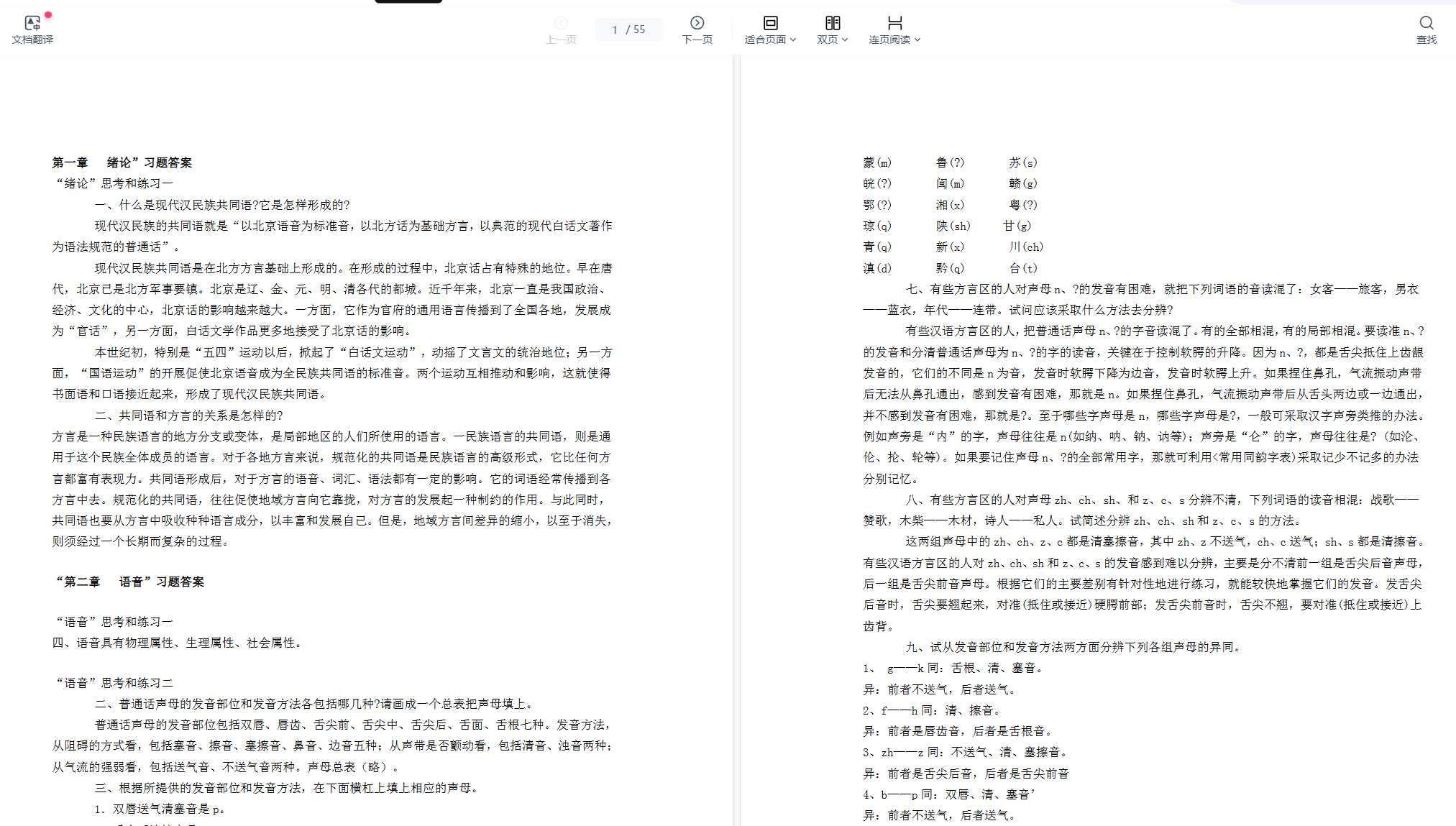Expand the 适合页面 dropdown chevron
This screenshot has width=1456, height=826.
(x=793, y=40)
